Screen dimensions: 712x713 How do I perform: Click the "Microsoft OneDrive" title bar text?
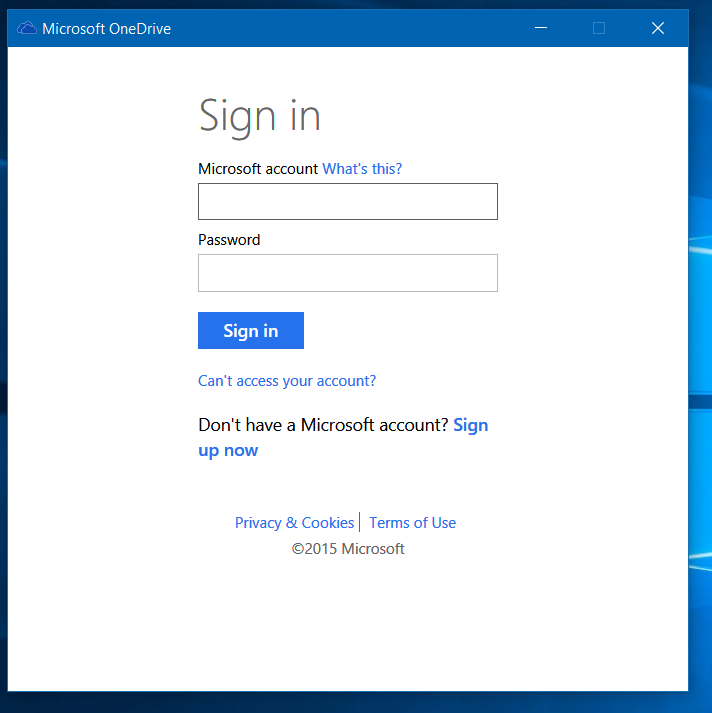click(106, 29)
